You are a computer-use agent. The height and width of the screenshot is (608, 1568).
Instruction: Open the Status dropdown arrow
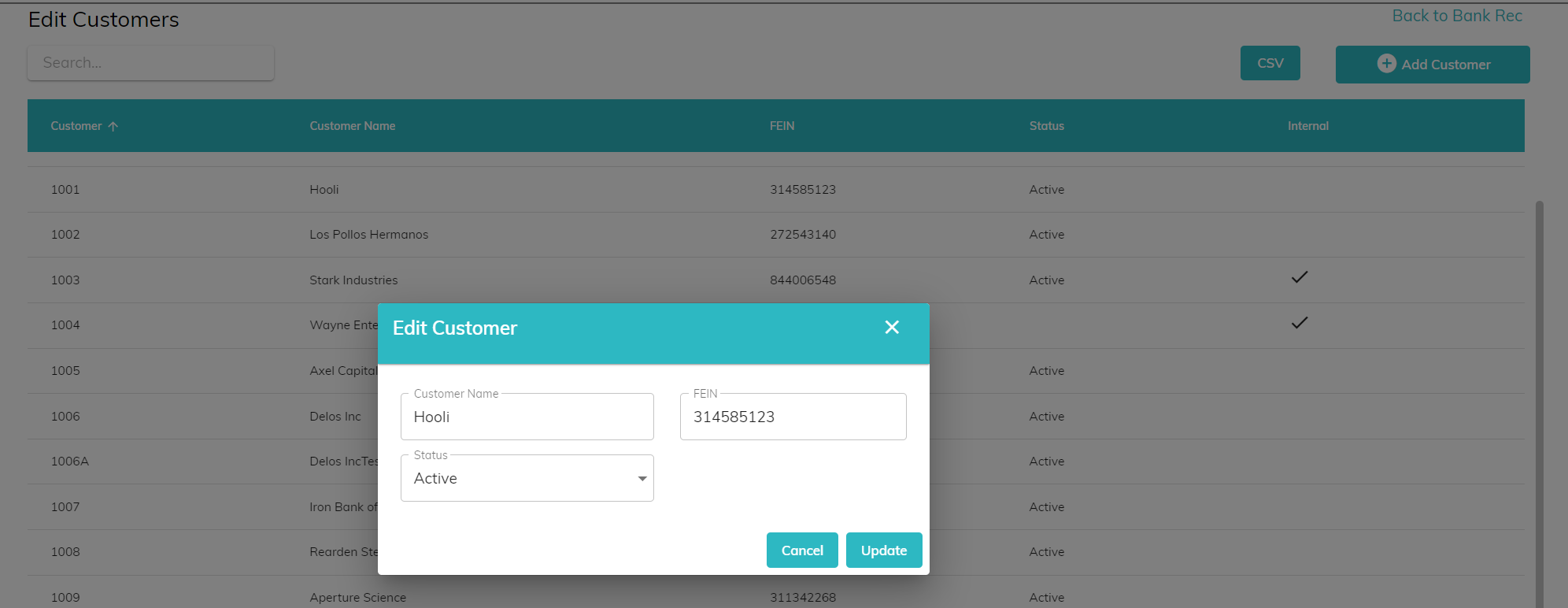tap(642, 479)
